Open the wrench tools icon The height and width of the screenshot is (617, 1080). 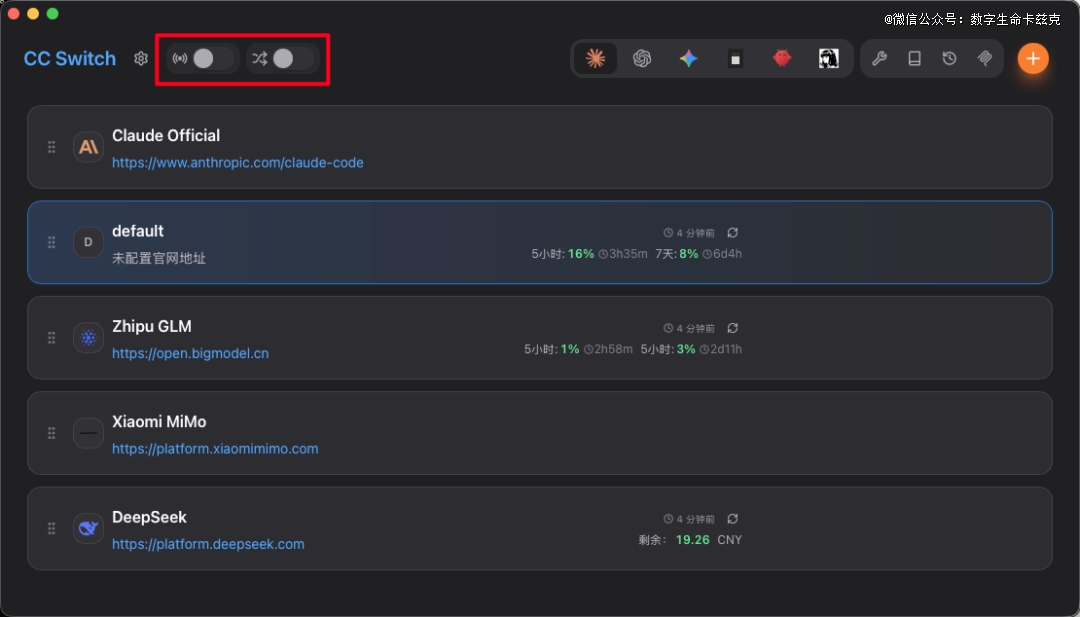pos(879,59)
